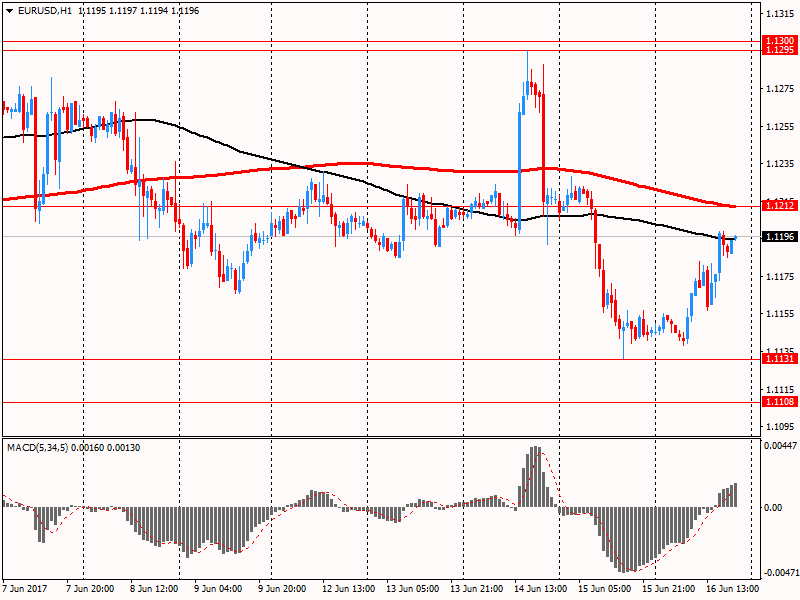This screenshot has height=600, width=800.
Task: Click the 1.1095 price scale value
Action: (x=781, y=427)
